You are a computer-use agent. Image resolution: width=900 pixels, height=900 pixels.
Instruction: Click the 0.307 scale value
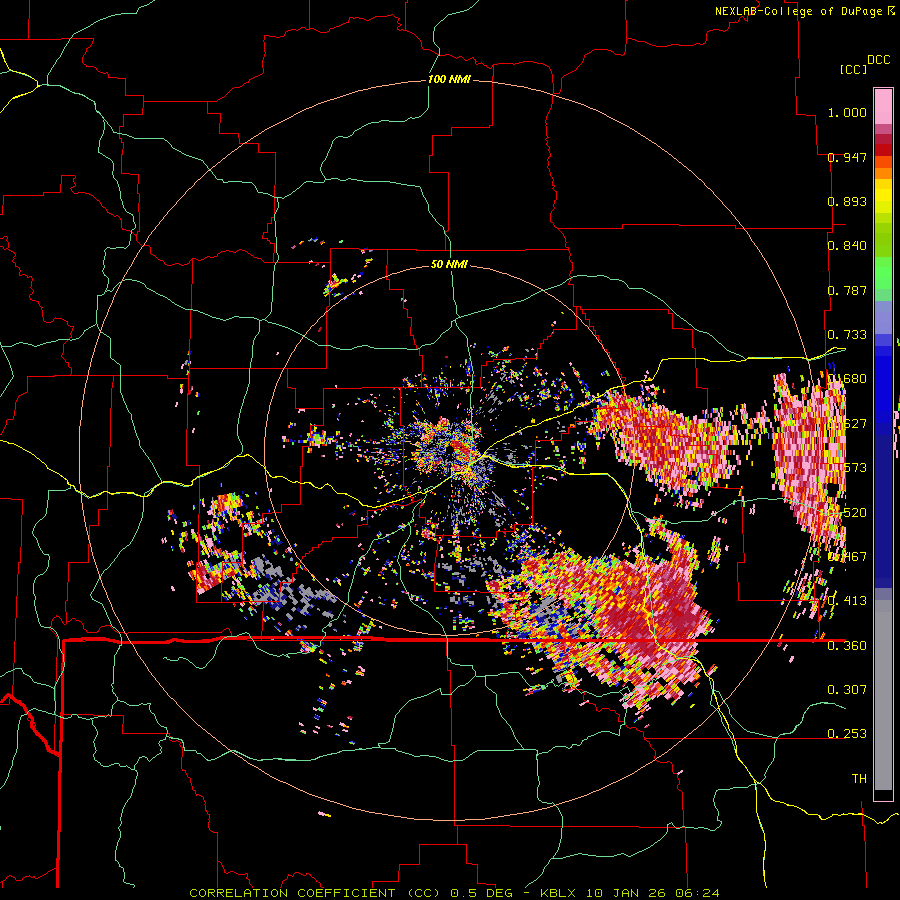click(847, 689)
